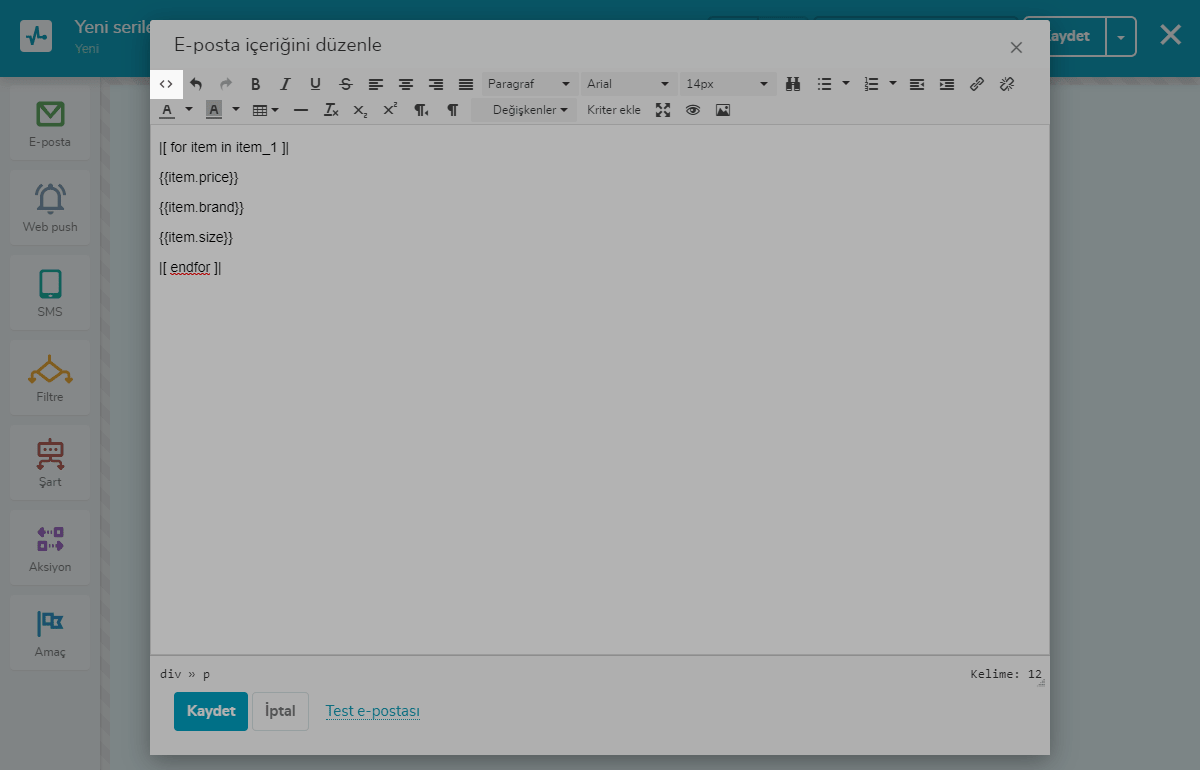Open the Değişkenler variables dropdown

pos(524,110)
